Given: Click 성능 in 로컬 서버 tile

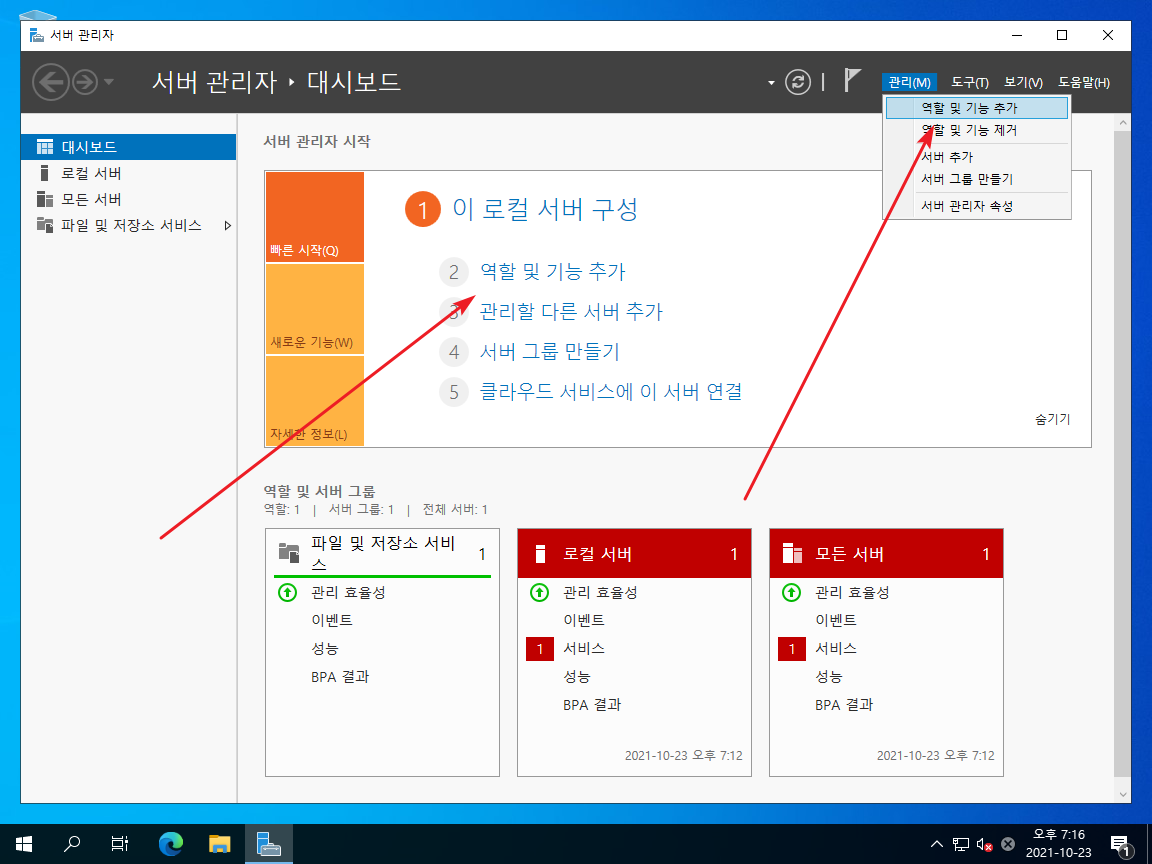Looking at the screenshot, I should pyautogui.click(x=577, y=677).
